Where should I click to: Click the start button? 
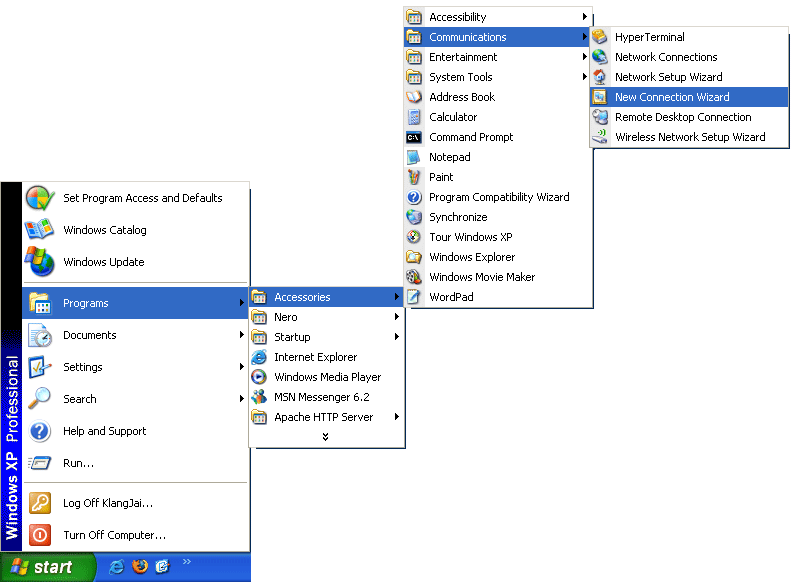point(48,567)
